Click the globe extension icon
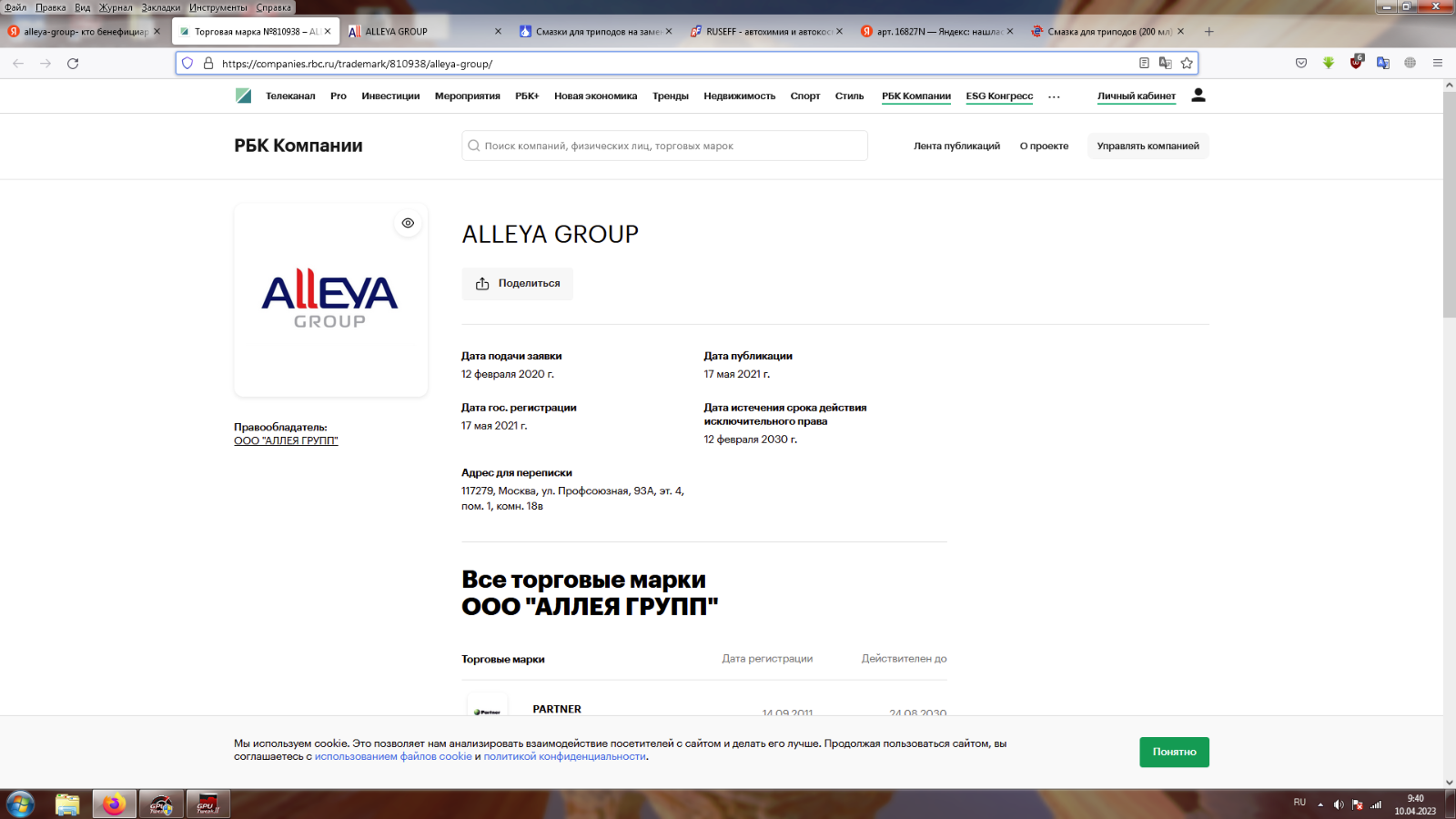Viewport: 1456px width, 819px height. pos(1410,63)
